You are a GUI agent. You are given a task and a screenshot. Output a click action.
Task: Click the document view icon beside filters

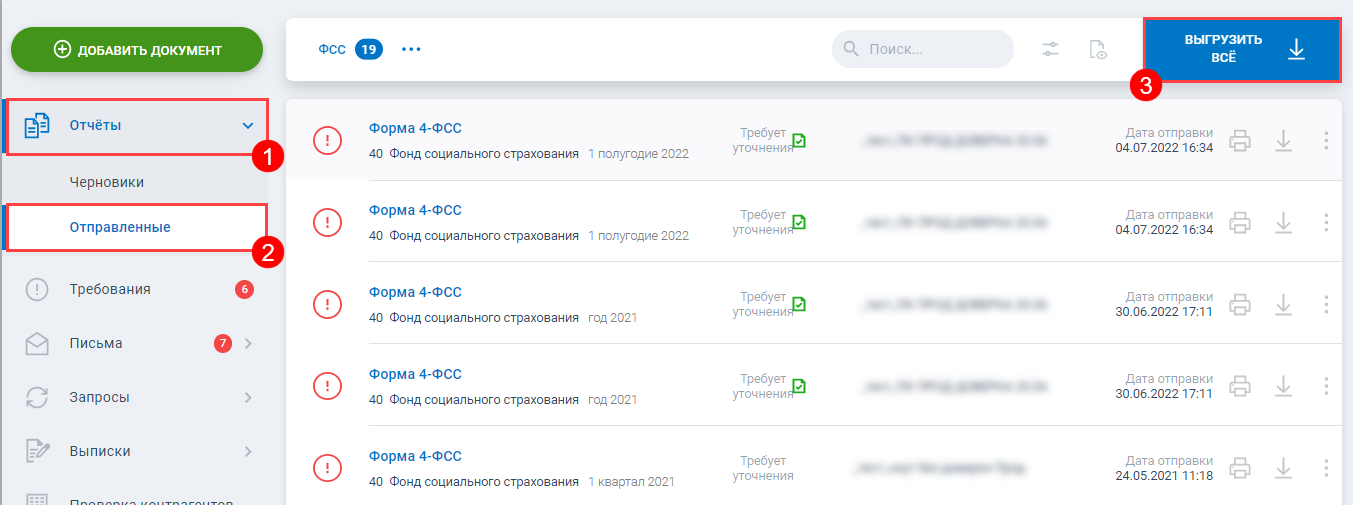[1098, 49]
